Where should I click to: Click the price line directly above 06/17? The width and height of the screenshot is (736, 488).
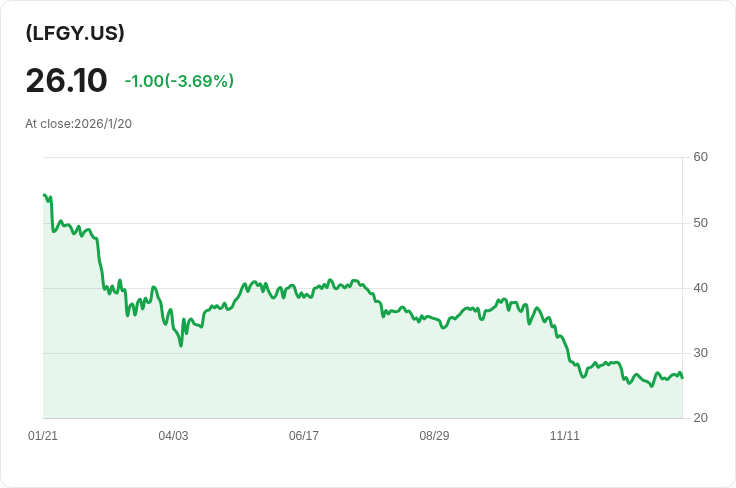(x=304, y=295)
